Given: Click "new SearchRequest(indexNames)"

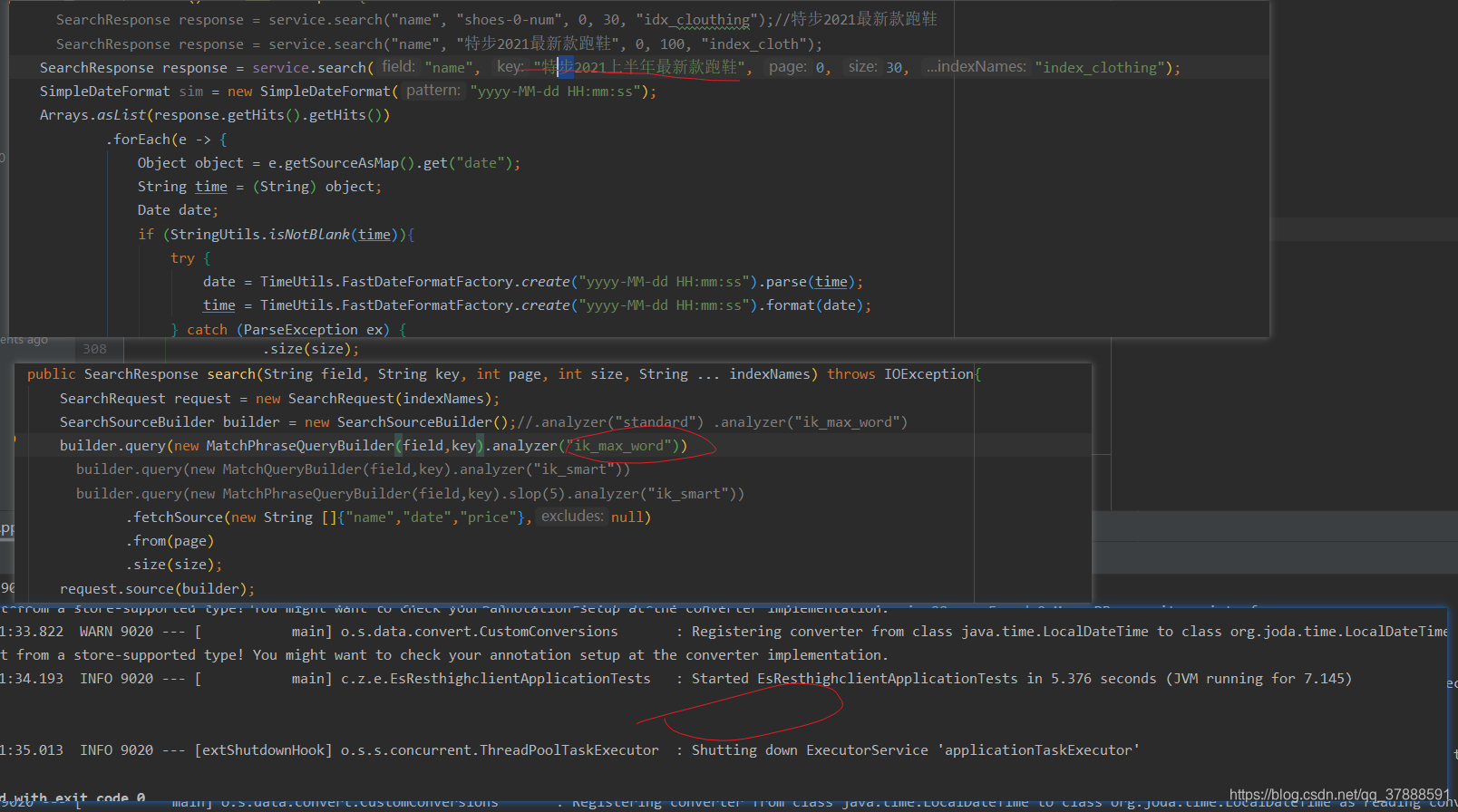Looking at the screenshot, I should click(374, 399).
